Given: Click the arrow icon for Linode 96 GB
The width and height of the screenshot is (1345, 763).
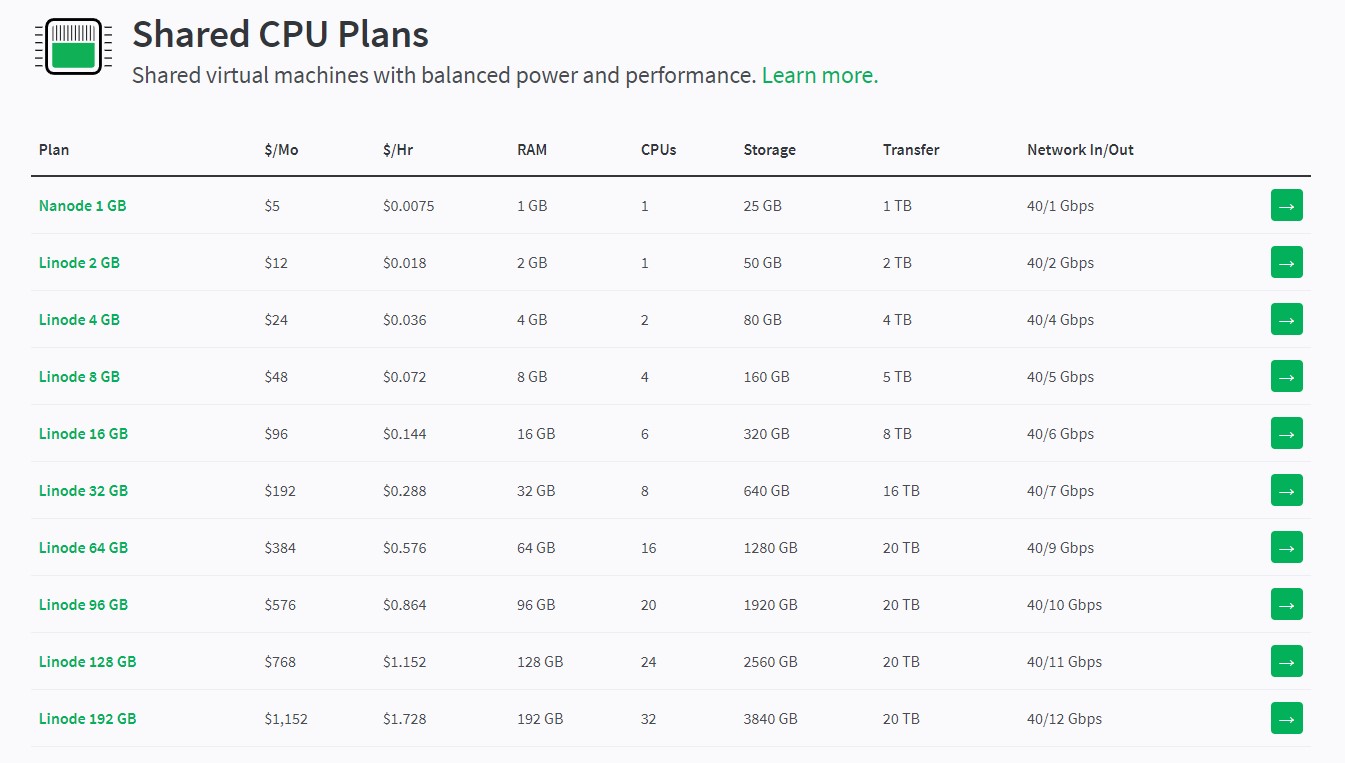Looking at the screenshot, I should (x=1286, y=604).
